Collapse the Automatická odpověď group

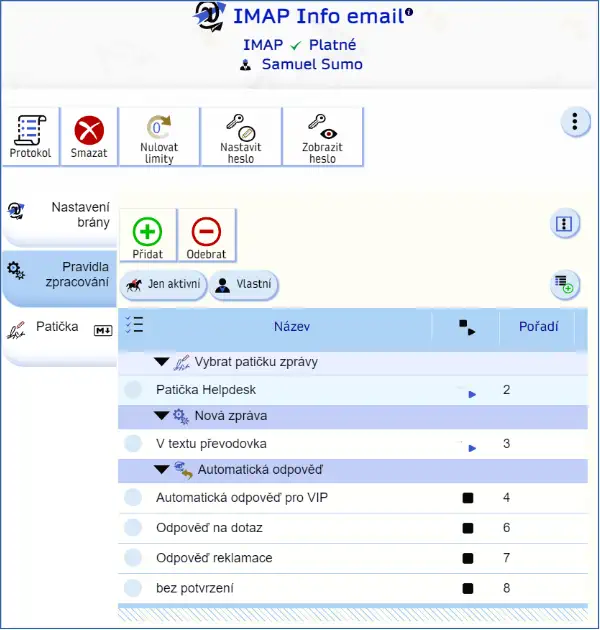pyautogui.click(x=162, y=469)
